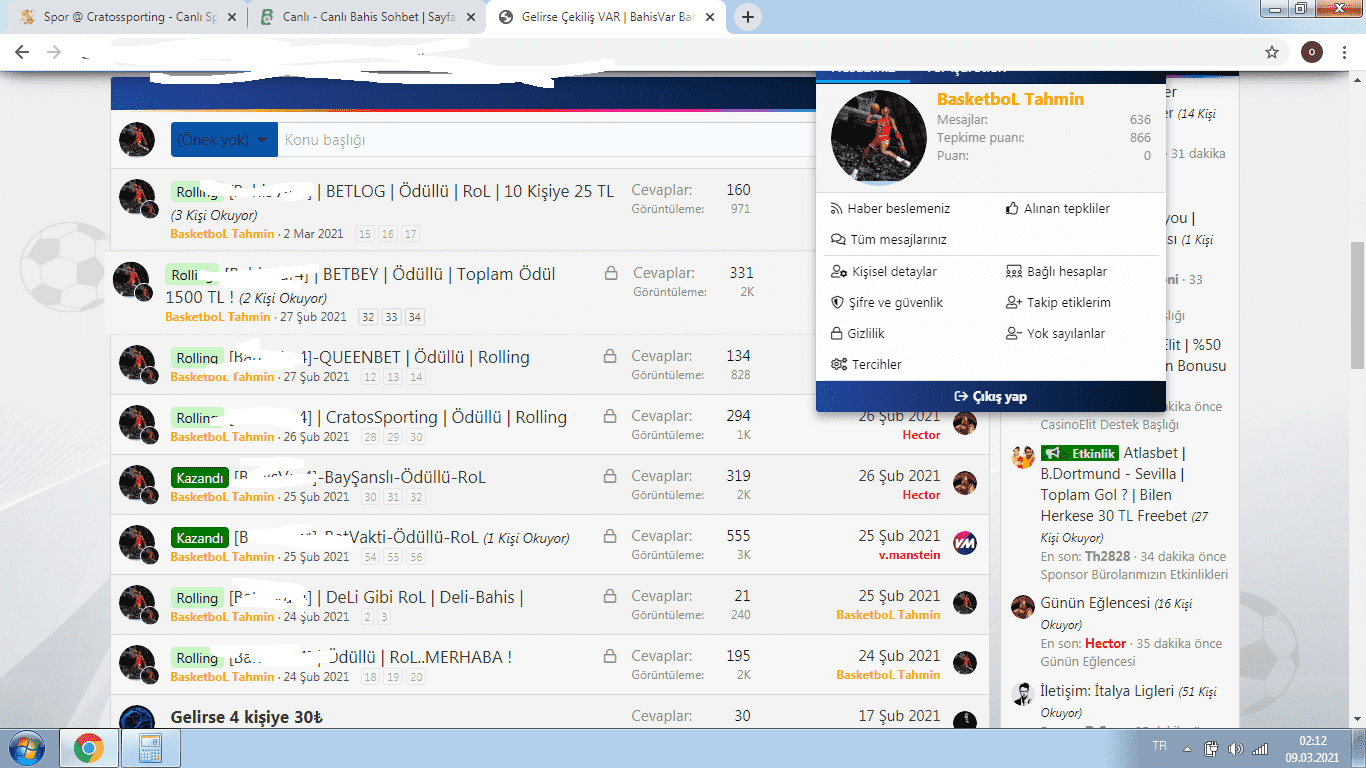Click the Çıkış yap logout button
The image size is (1366, 768).
click(991, 397)
